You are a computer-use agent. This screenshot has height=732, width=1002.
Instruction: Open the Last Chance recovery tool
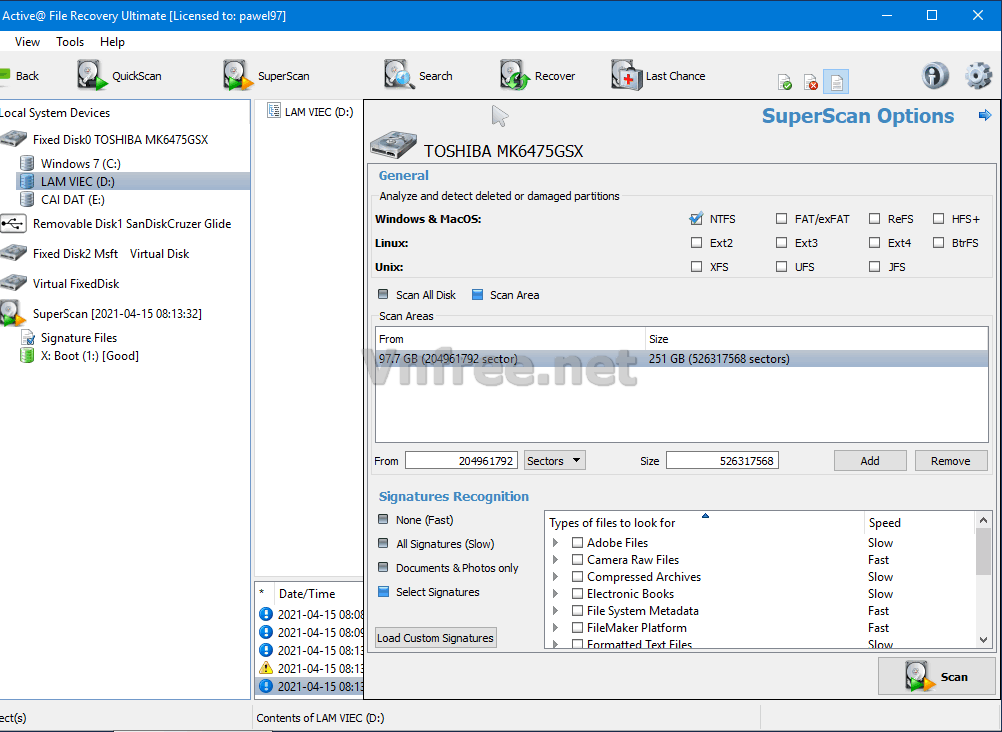click(x=627, y=76)
